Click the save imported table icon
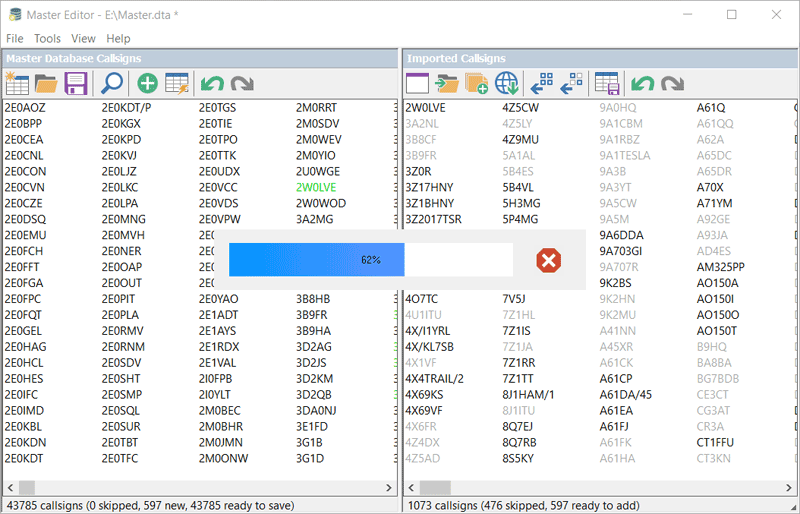 607,84
